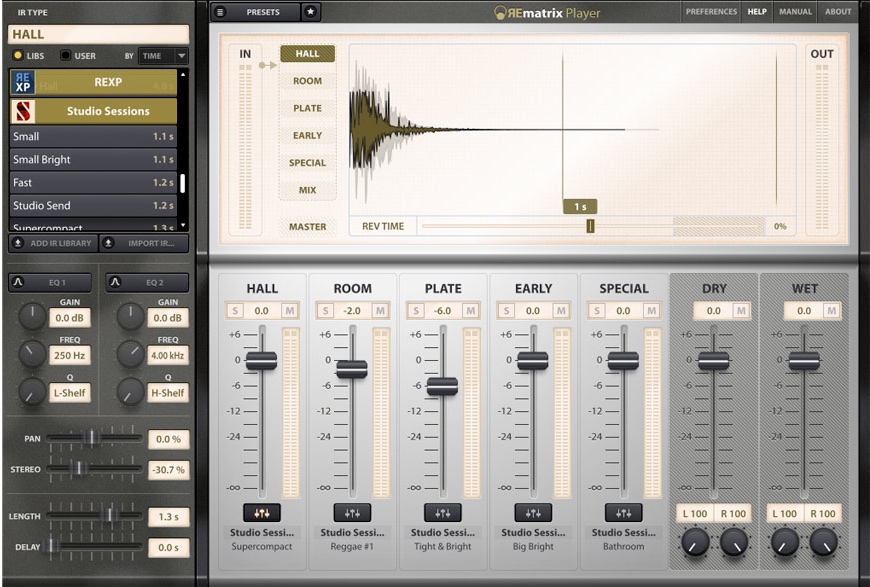The height and width of the screenshot is (587, 870).
Task: Mute the DRY channel
Action: (x=741, y=311)
